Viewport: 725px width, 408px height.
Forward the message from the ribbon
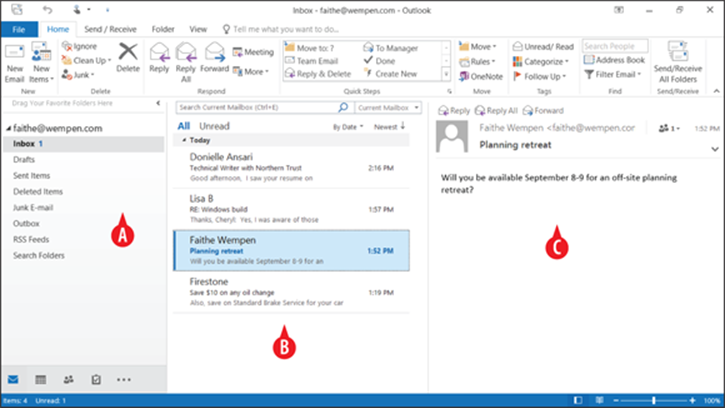[x=214, y=58]
